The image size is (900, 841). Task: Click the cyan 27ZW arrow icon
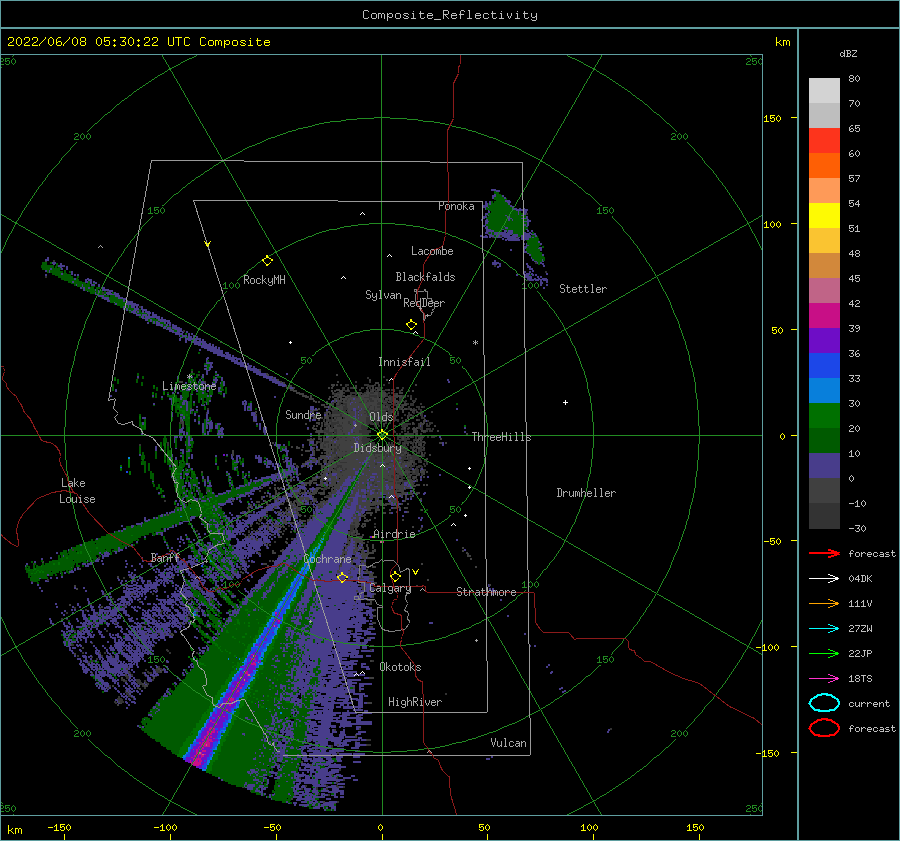pos(824,629)
